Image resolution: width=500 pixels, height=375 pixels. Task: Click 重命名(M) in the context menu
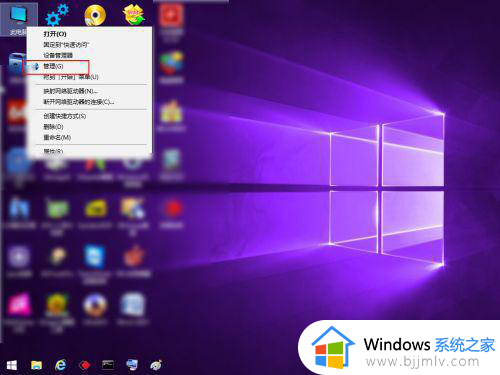(x=57, y=137)
